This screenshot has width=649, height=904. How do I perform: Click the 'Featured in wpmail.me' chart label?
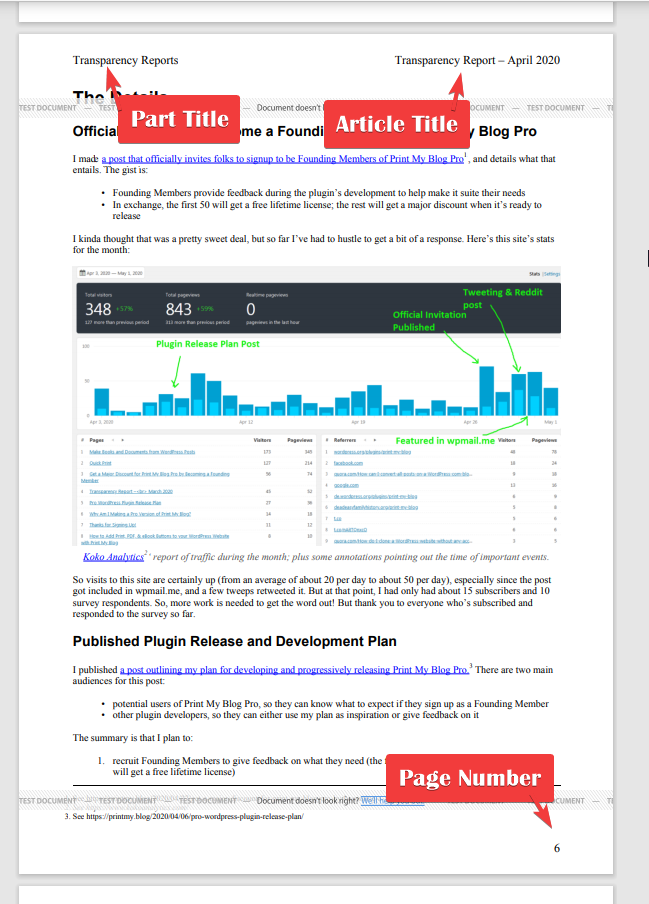445,441
